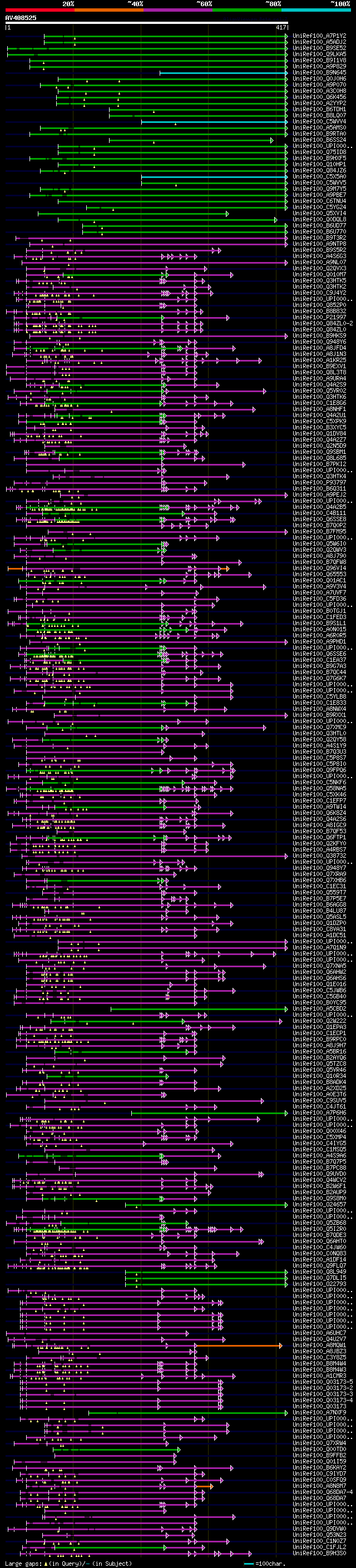Open hit UniRef100_B9SE52
The image size is (356, 1568).
tap(319, 48)
